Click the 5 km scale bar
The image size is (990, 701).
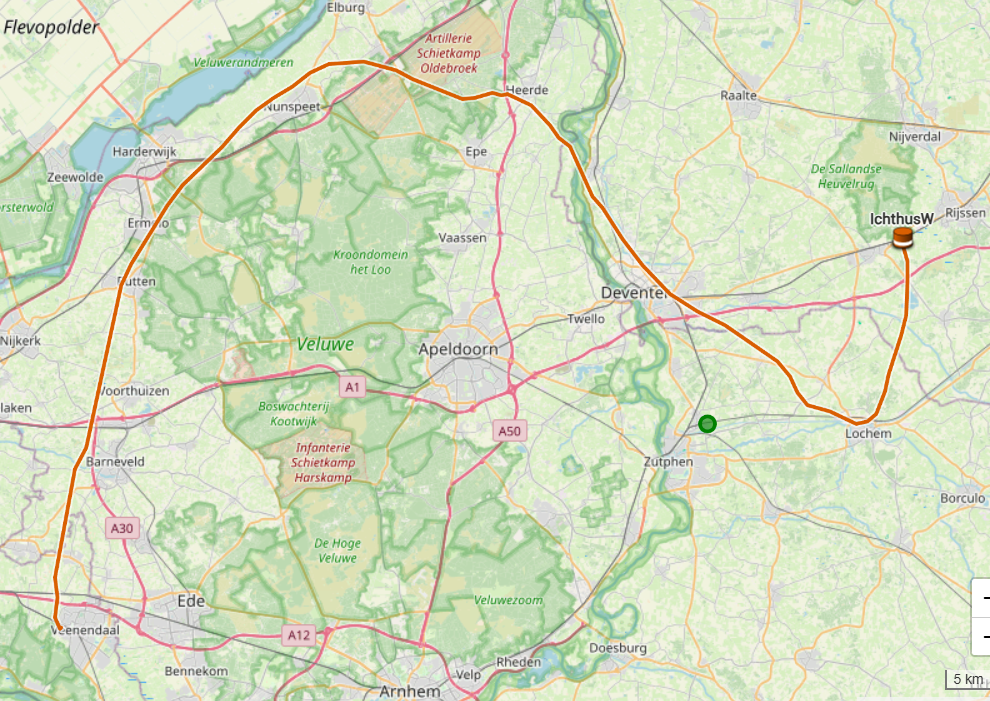tap(967, 680)
